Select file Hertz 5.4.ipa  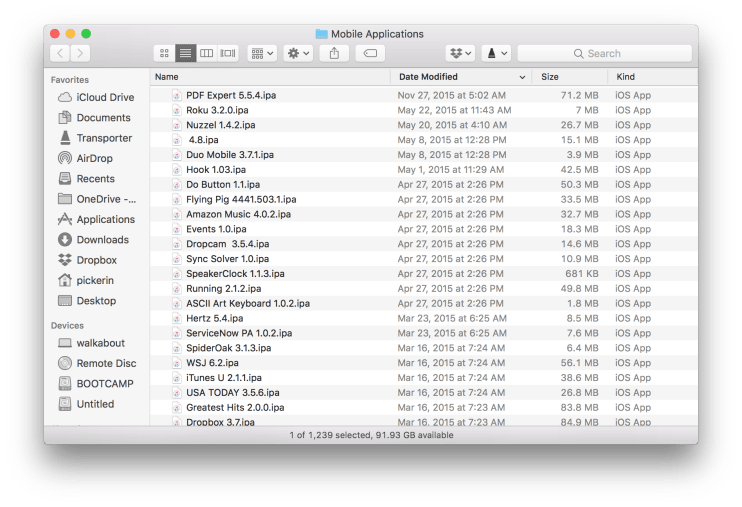click(424, 318)
